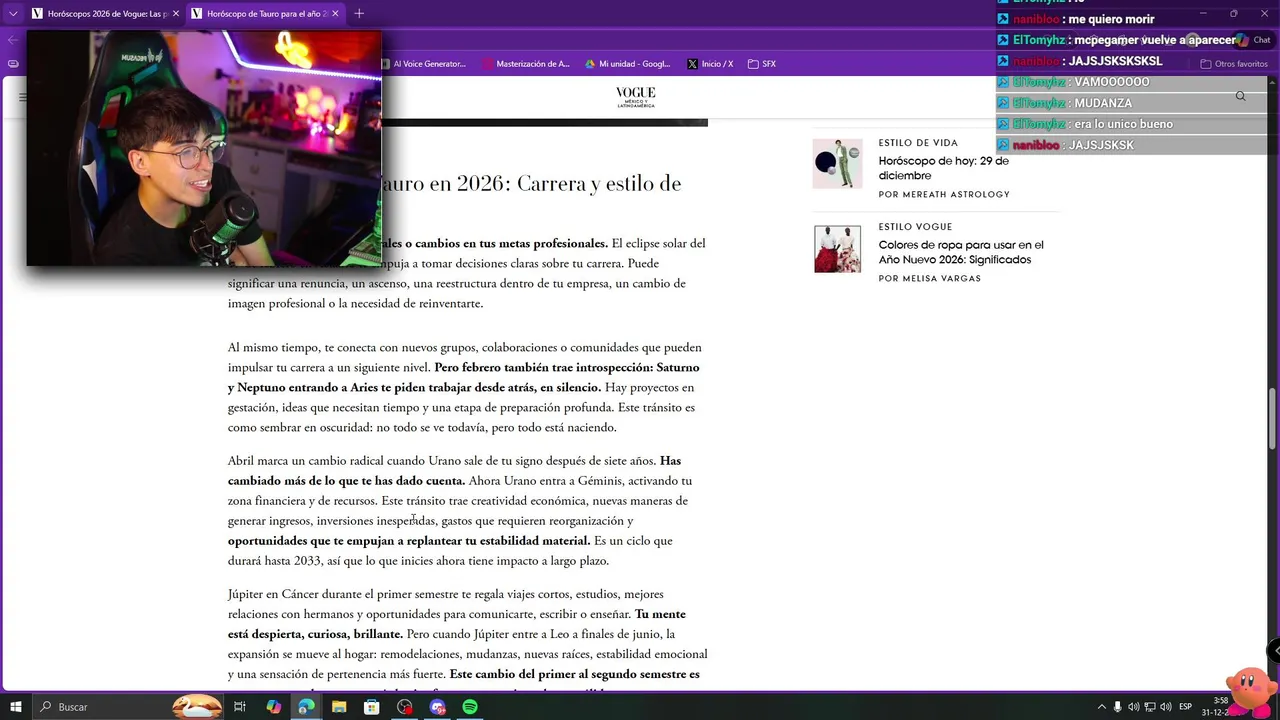Open 'Horóscopo de hoy: 29 de diciembre' link
Screen dimensions: 1280x720
pos(944,168)
